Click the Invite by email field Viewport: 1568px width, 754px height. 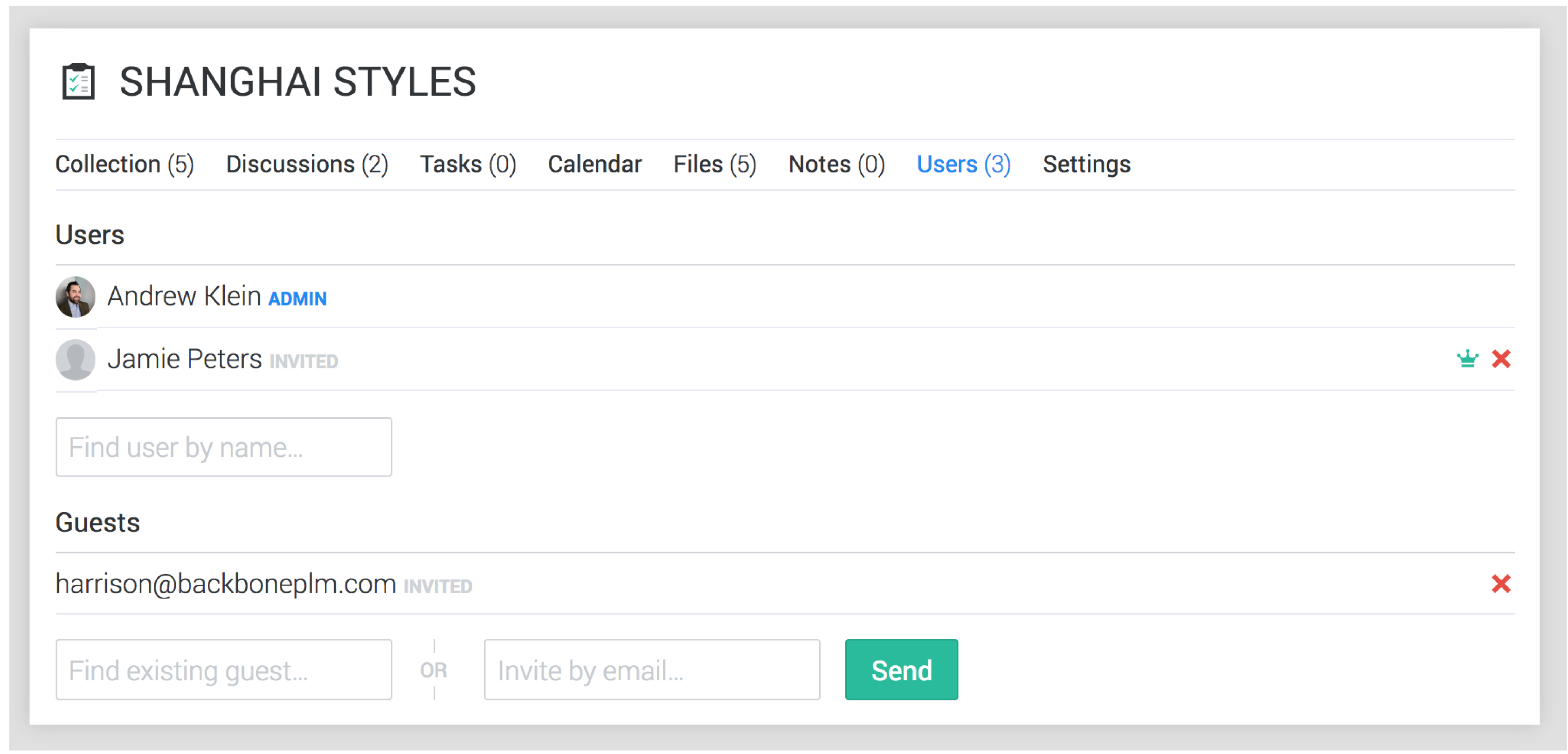(x=651, y=670)
